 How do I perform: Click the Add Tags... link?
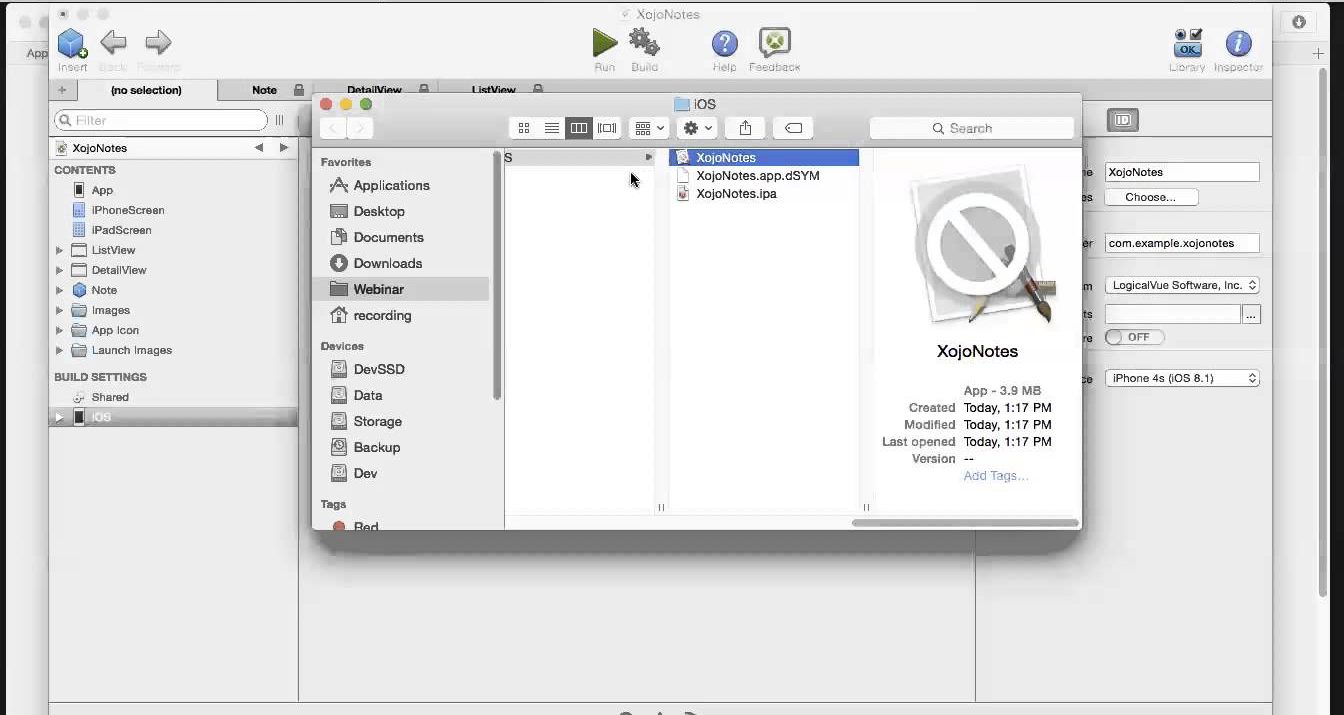[x=995, y=476]
